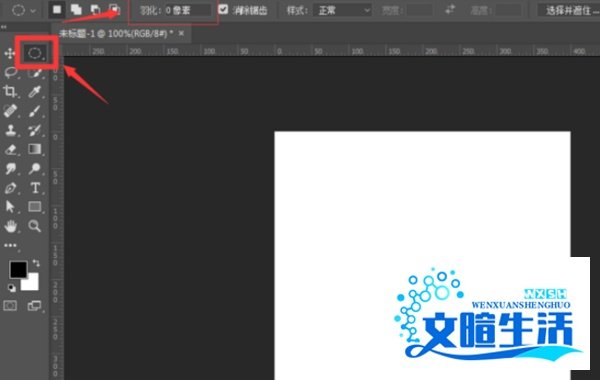Click the width input field
The height and width of the screenshot is (380, 600).
coord(420,10)
